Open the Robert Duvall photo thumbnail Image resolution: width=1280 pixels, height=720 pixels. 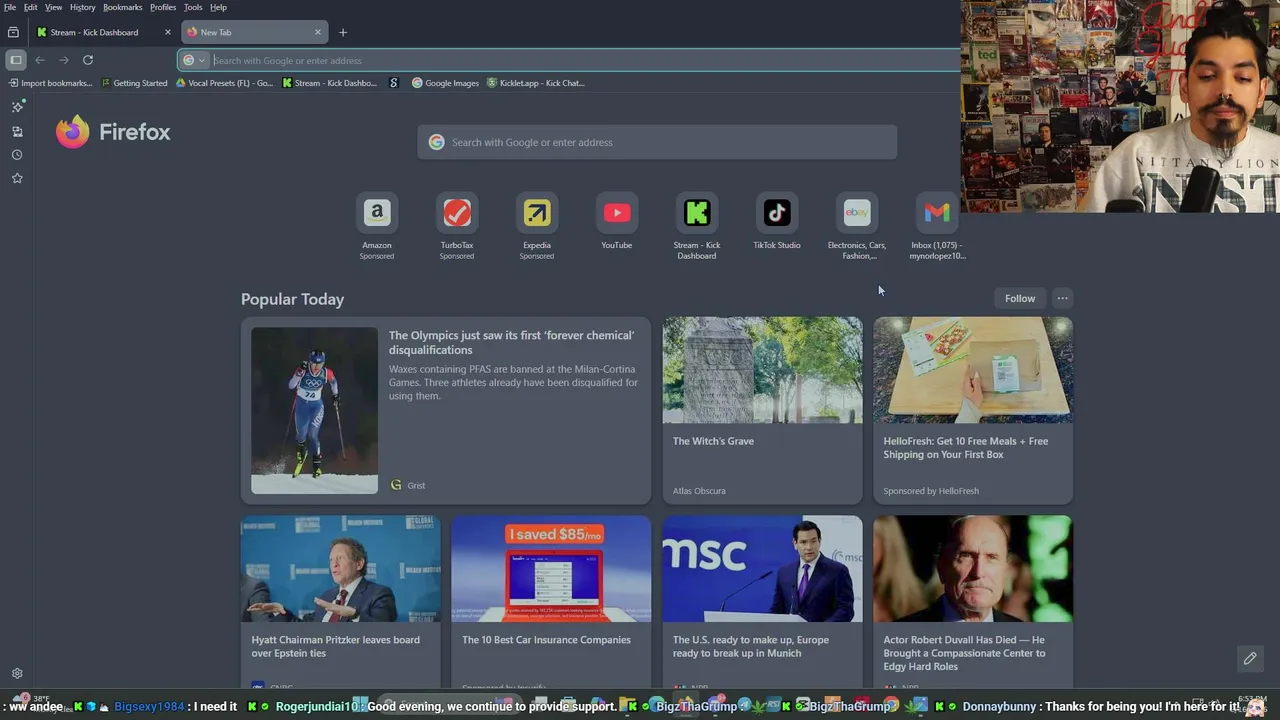coord(973,569)
